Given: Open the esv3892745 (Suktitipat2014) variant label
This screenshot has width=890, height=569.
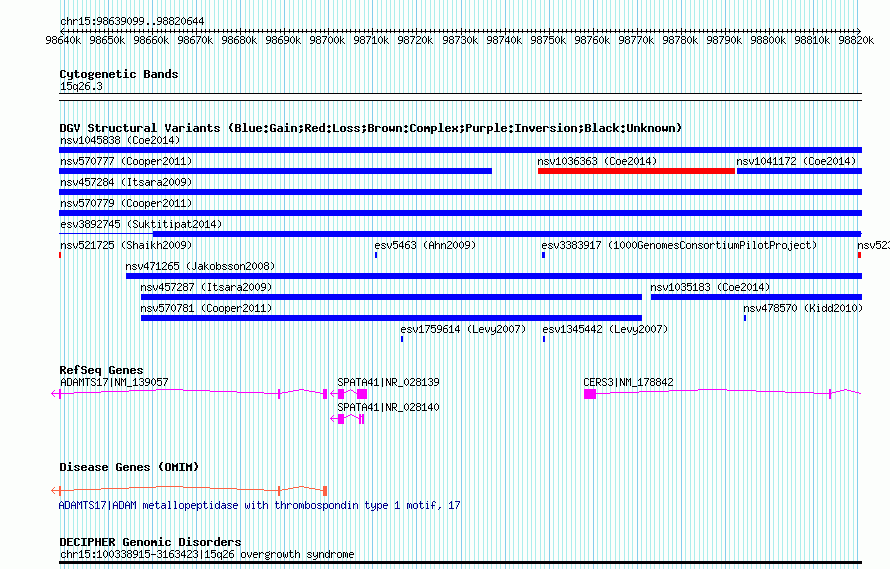Looking at the screenshot, I should coord(141,224).
